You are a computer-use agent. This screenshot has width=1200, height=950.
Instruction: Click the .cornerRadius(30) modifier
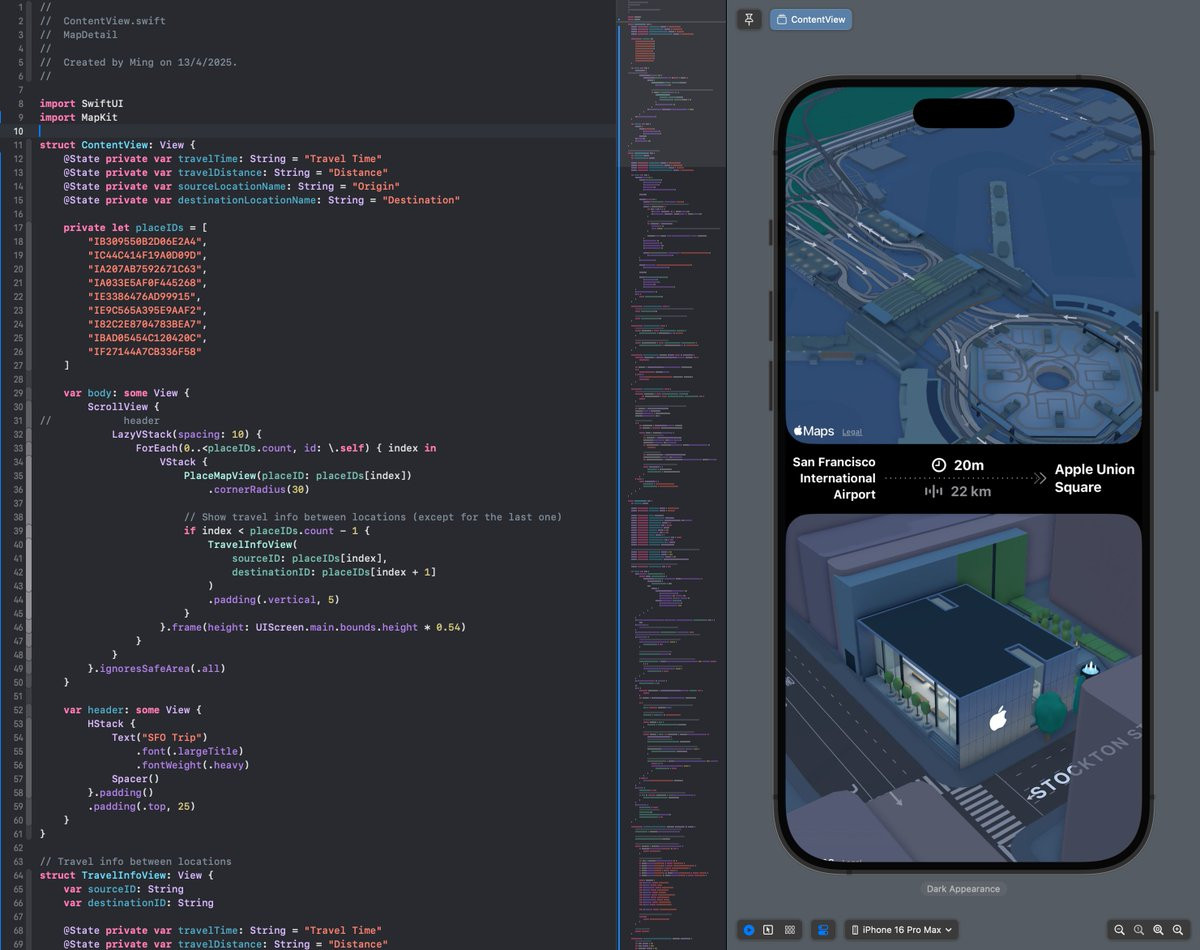261,490
